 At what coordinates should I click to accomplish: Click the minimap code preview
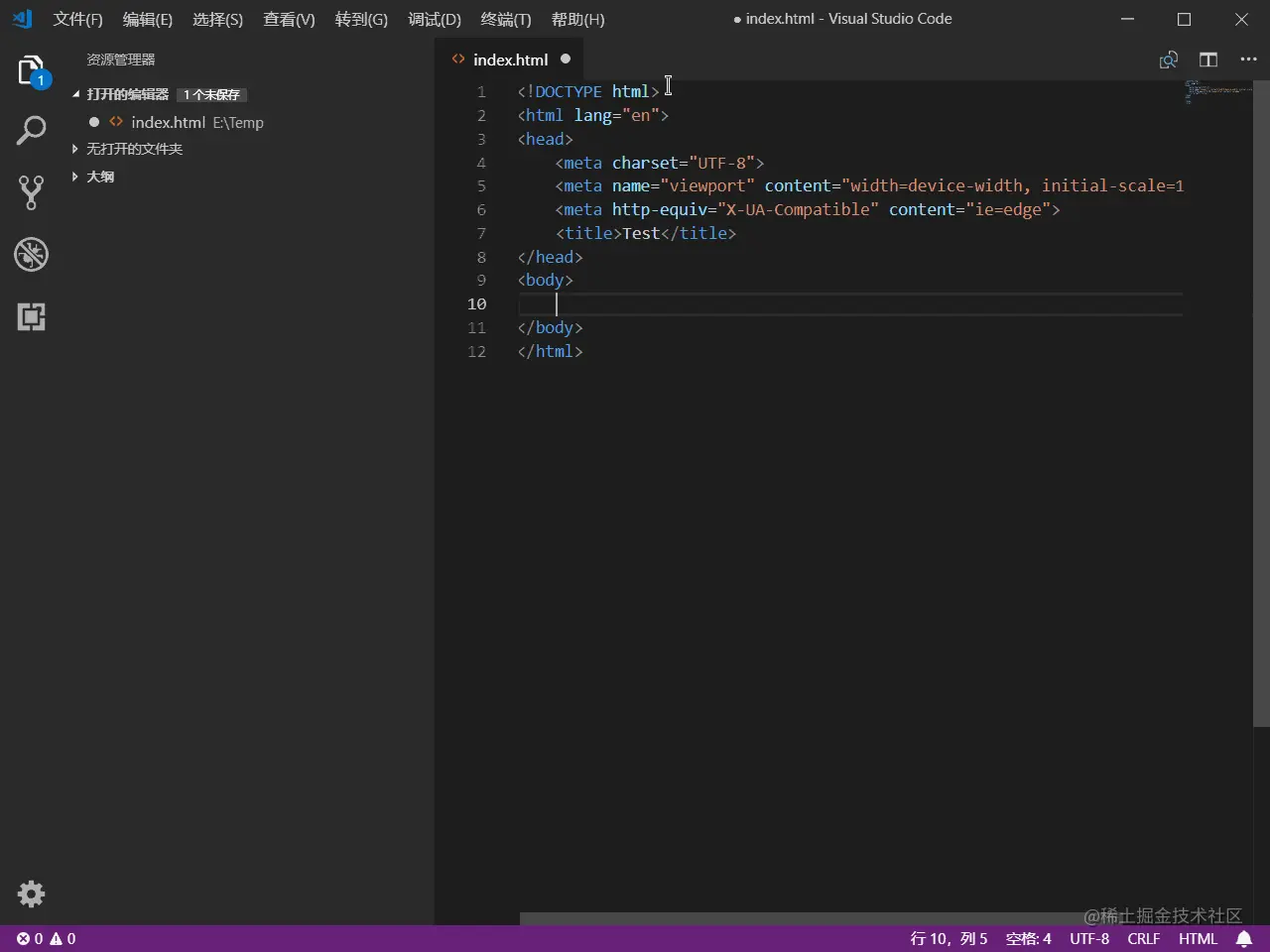pos(1217,92)
